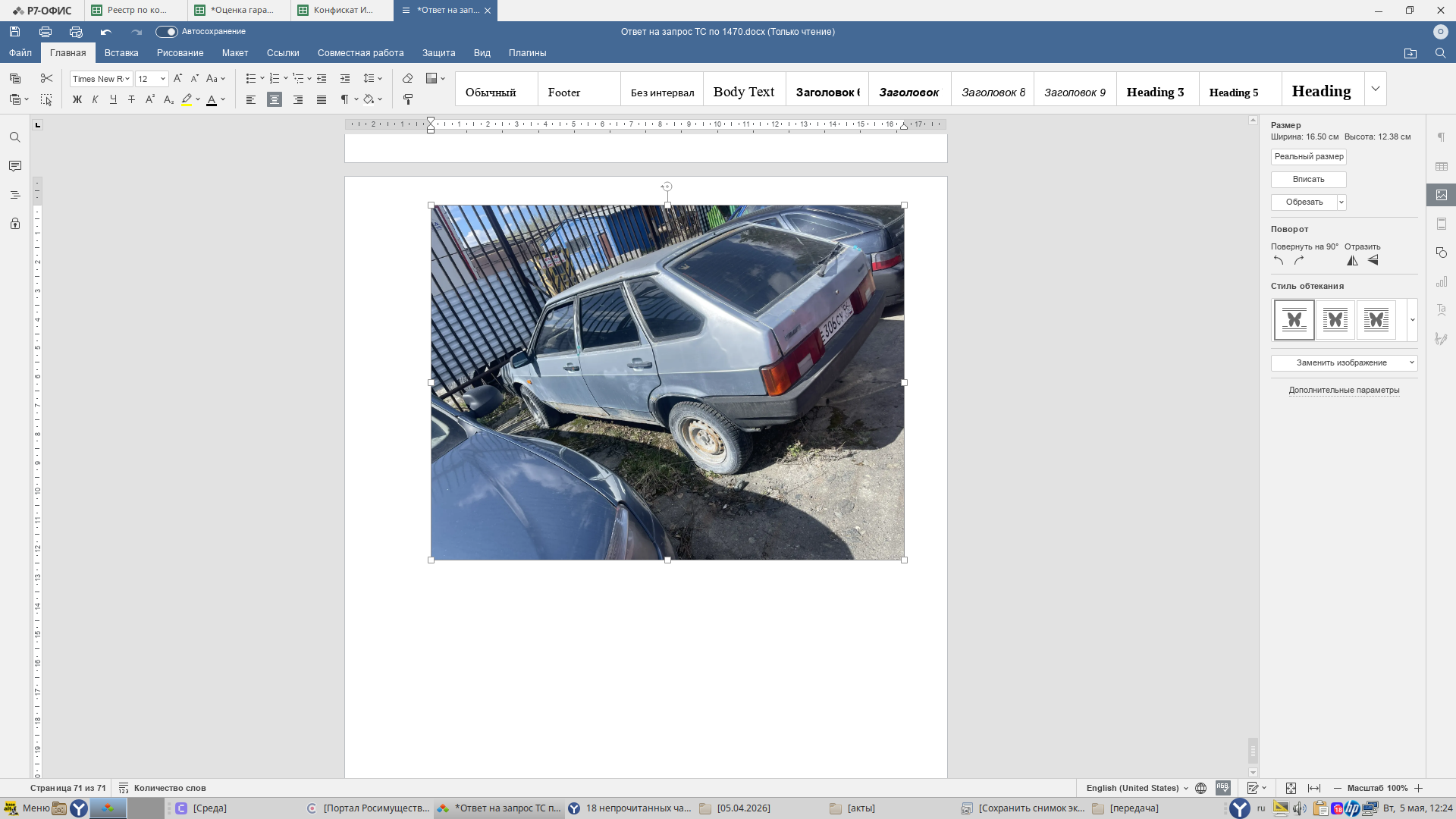Click the Select All icon
The image size is (1456, 819).
tap(46, 99)
